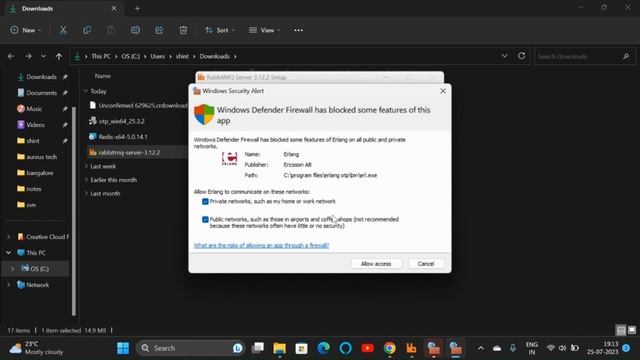Click the volume speaker tray icon
The image size is (640, 360).
point(562,348)
